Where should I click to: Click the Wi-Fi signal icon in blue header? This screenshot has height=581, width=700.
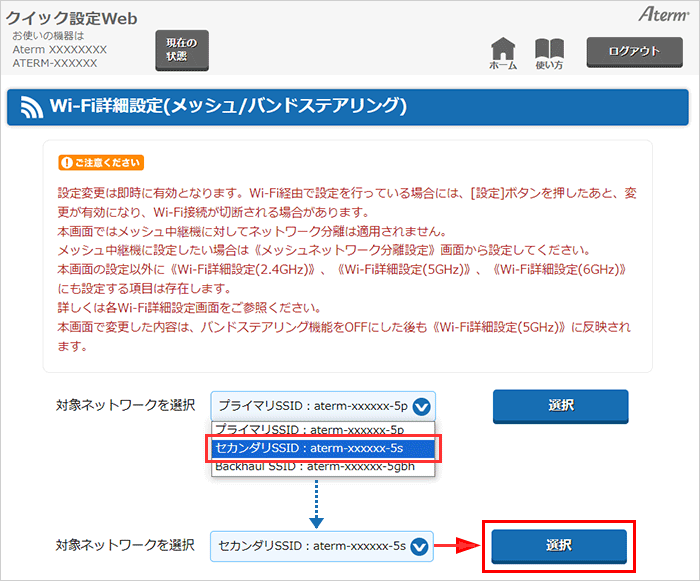[x=31, y=106]
